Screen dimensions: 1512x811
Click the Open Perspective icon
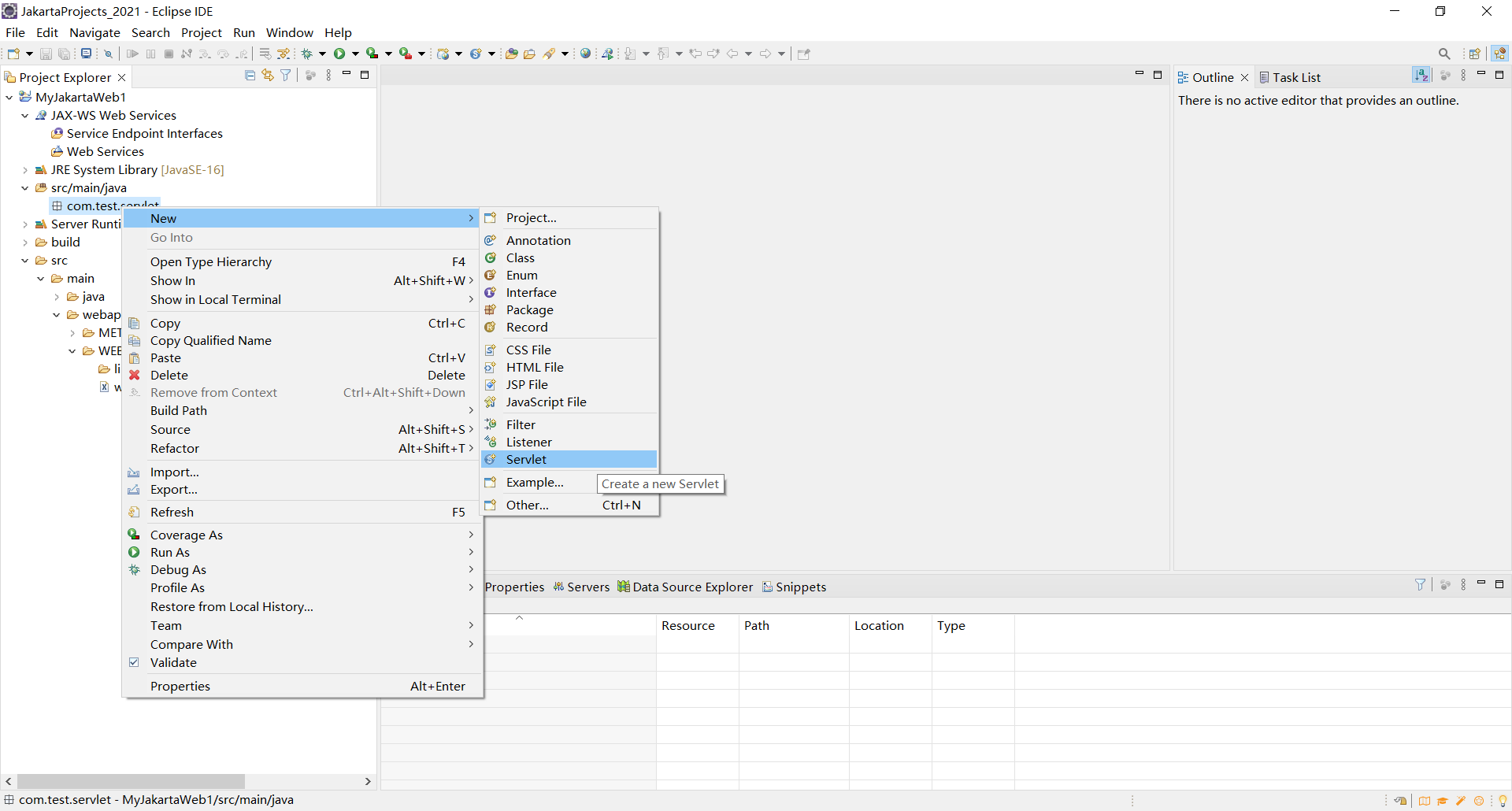point(1474,54)
